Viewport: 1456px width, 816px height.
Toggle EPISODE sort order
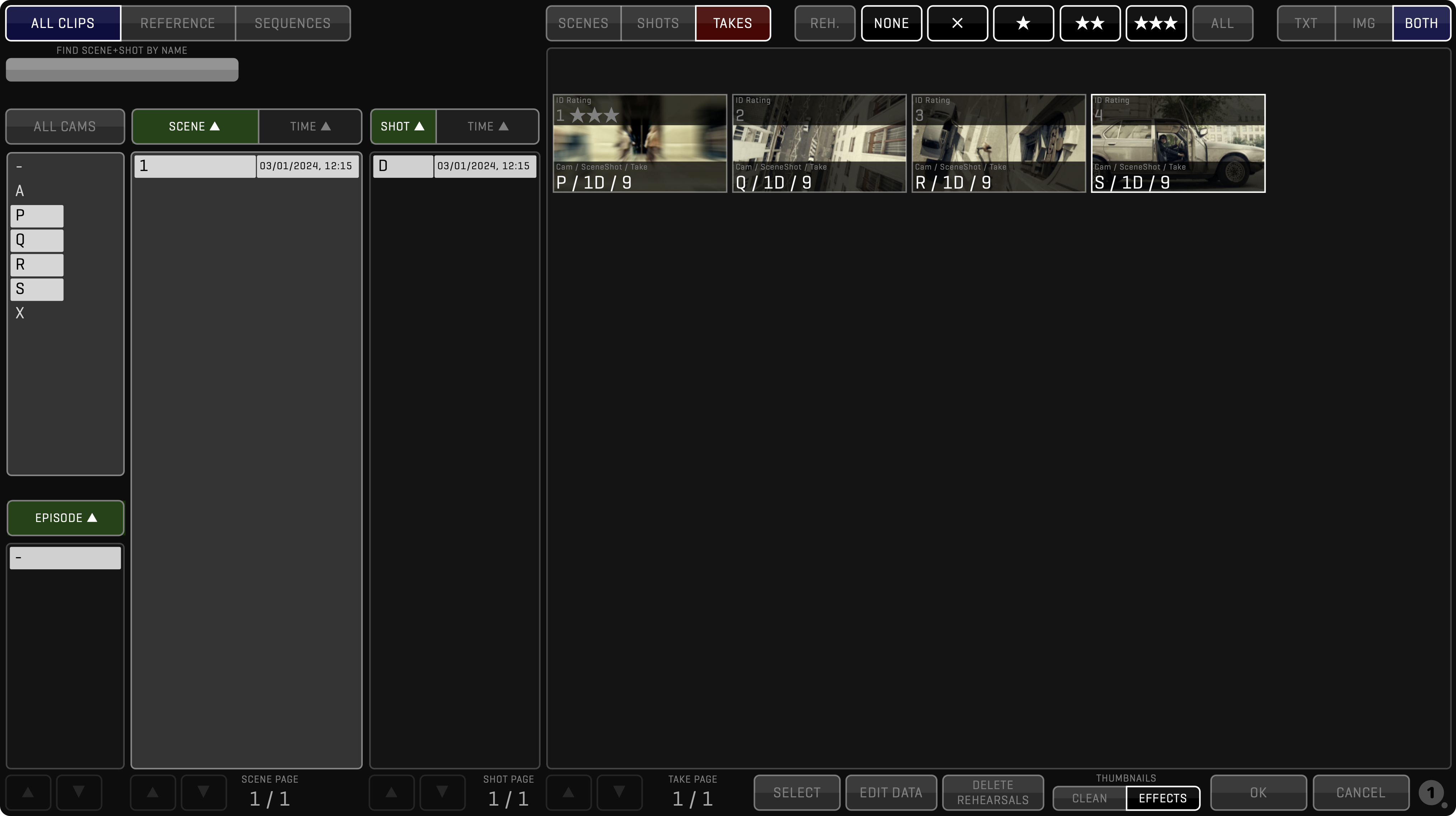(x=66, y=518)
